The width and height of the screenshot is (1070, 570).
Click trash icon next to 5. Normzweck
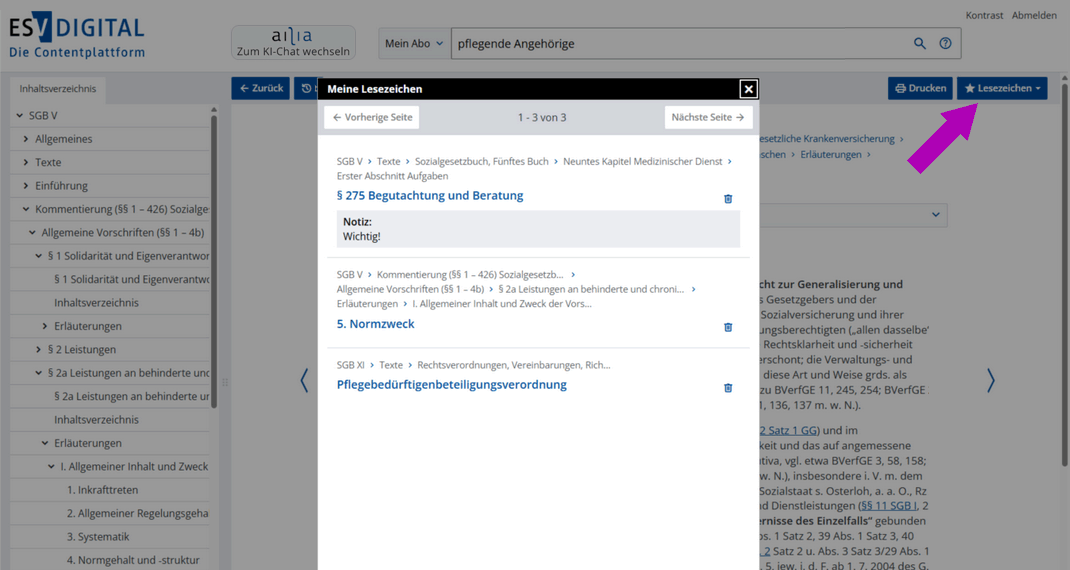[x=728, y=327]
